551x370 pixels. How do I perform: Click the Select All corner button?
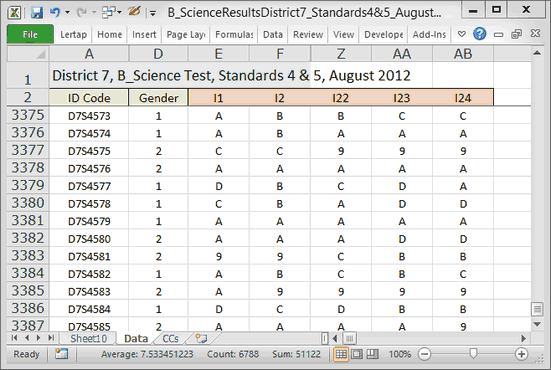pos(28,54)
